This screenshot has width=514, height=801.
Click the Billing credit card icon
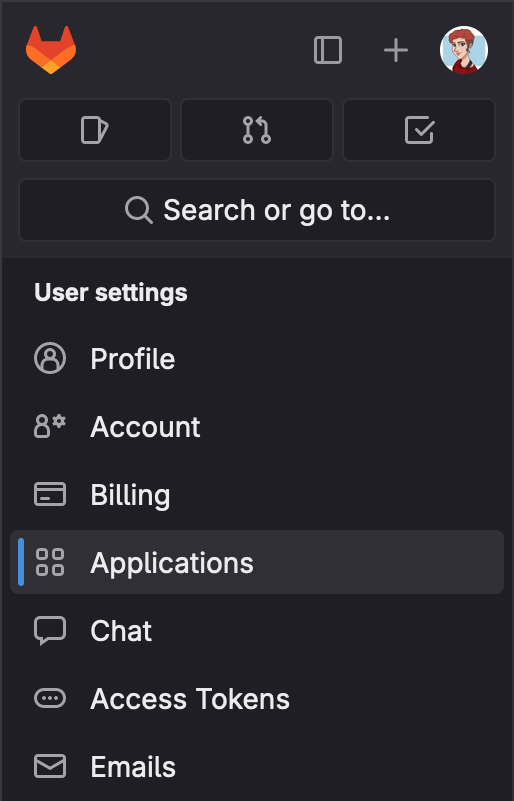click(50, 494)
